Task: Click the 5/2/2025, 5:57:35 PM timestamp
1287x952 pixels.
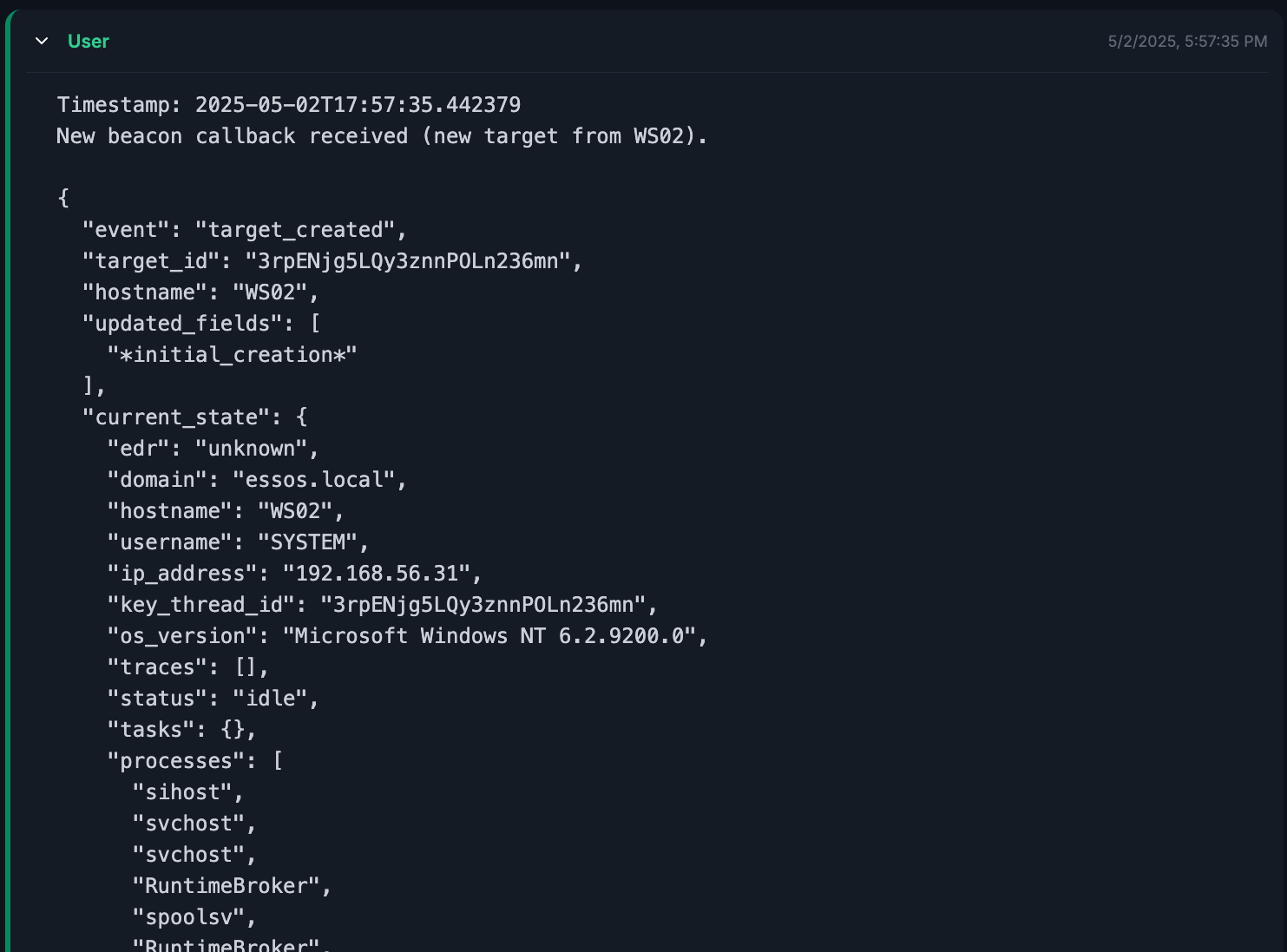Action: [1186, 41]
